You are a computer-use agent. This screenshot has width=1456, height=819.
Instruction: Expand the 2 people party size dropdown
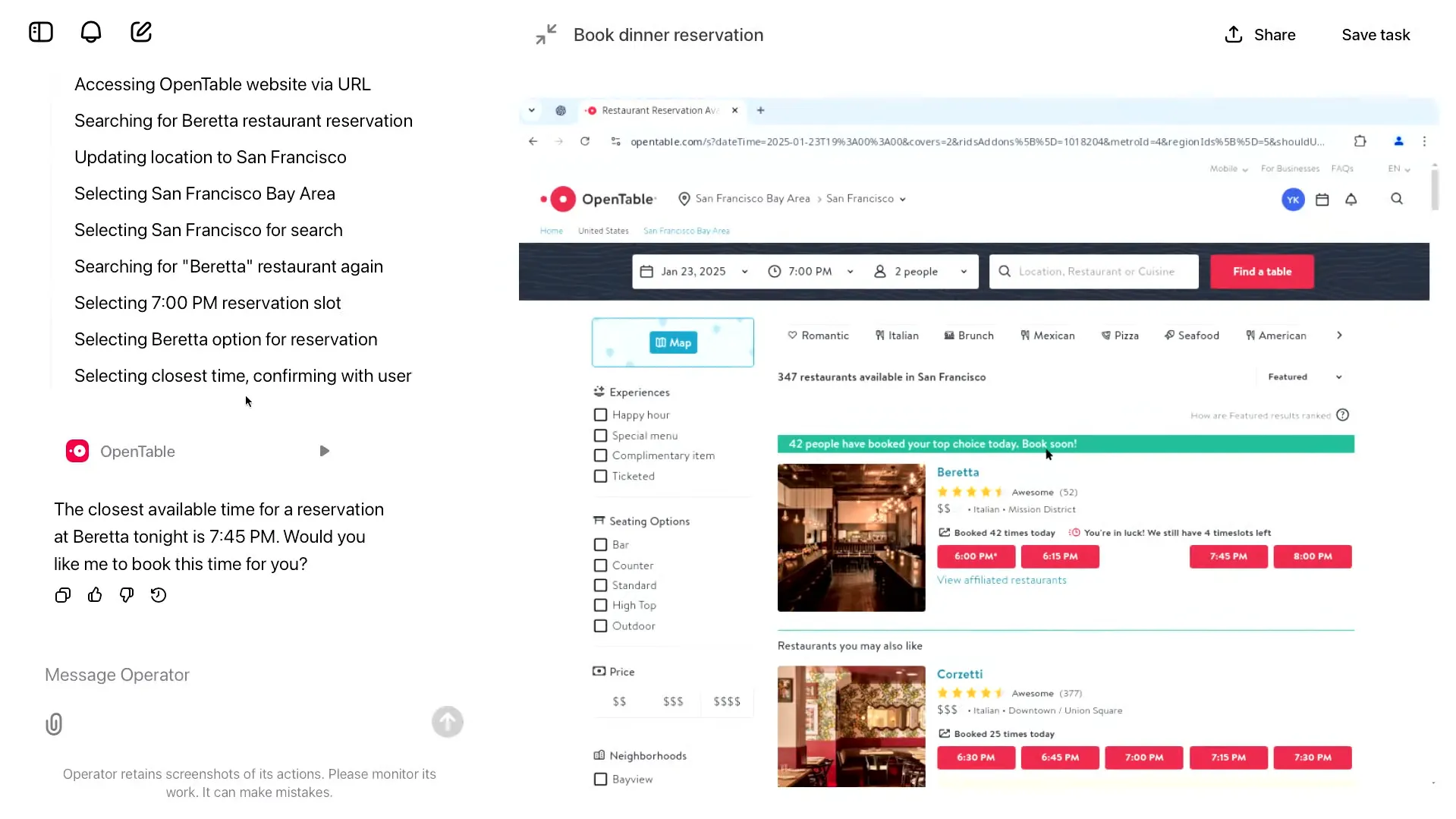tap(920, 272)
